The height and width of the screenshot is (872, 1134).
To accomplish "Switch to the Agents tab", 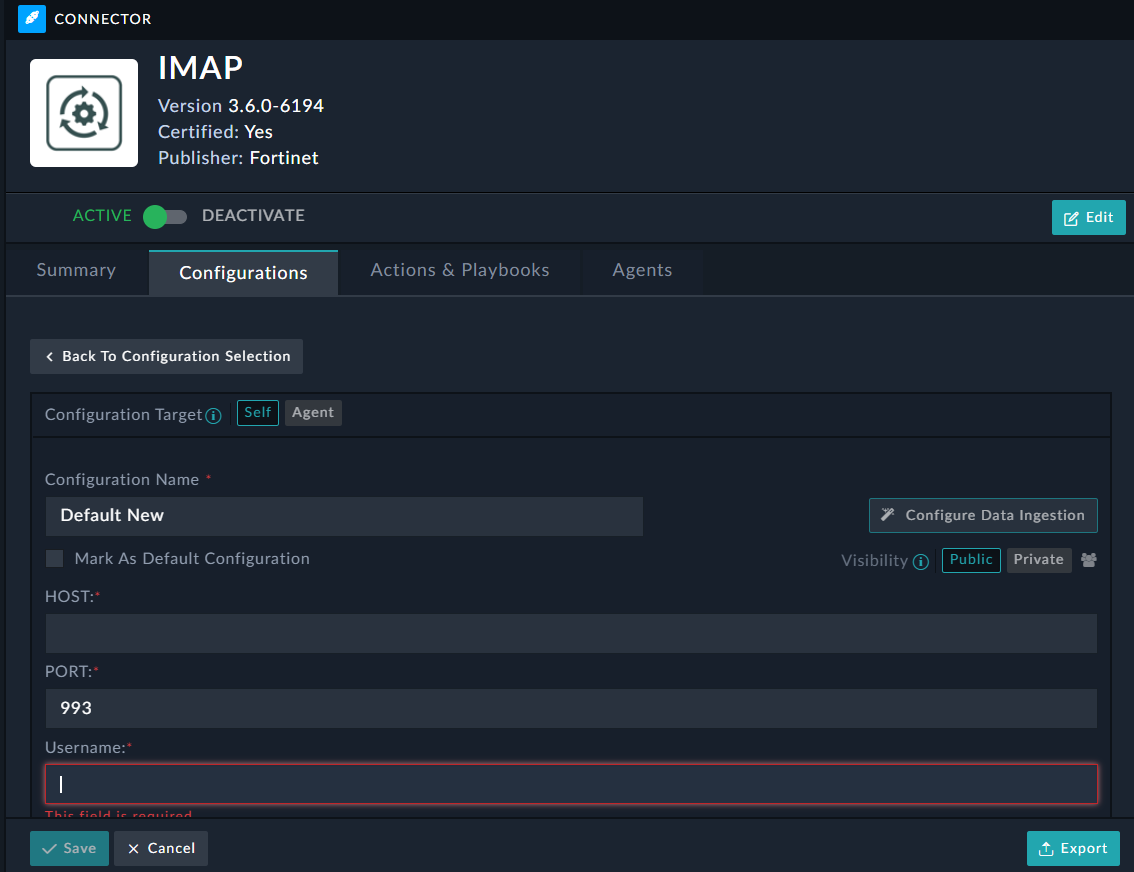I will pos(641,269).
